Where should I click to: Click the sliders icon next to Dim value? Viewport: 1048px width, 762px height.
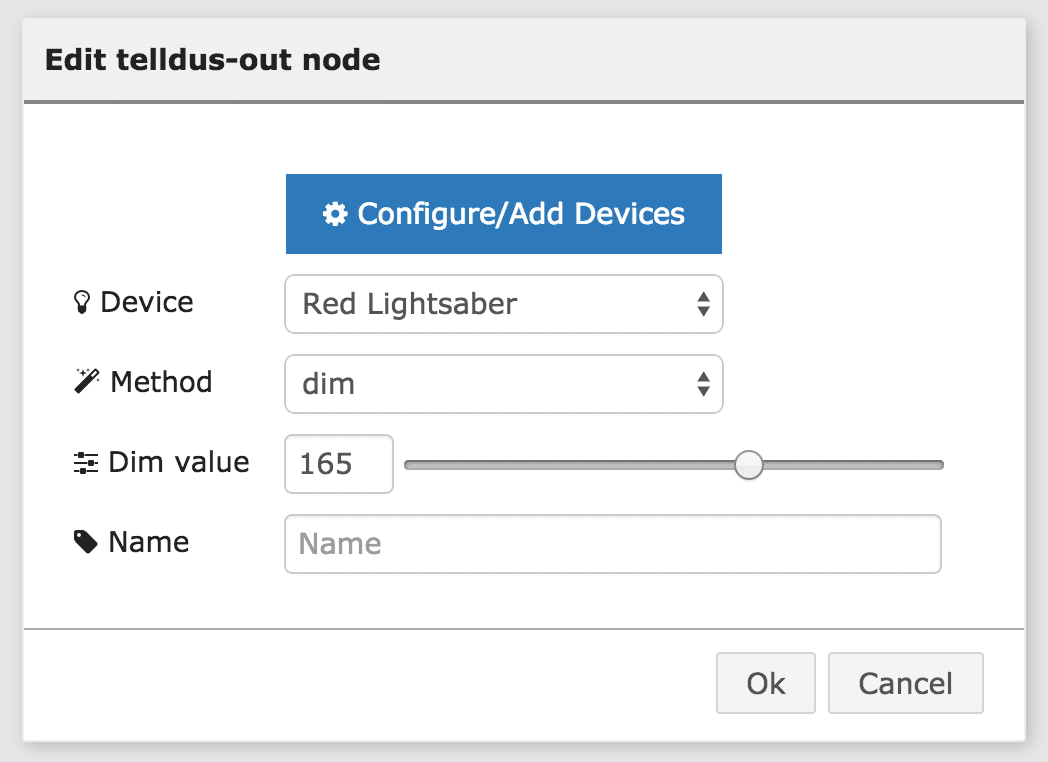[87, 462]
